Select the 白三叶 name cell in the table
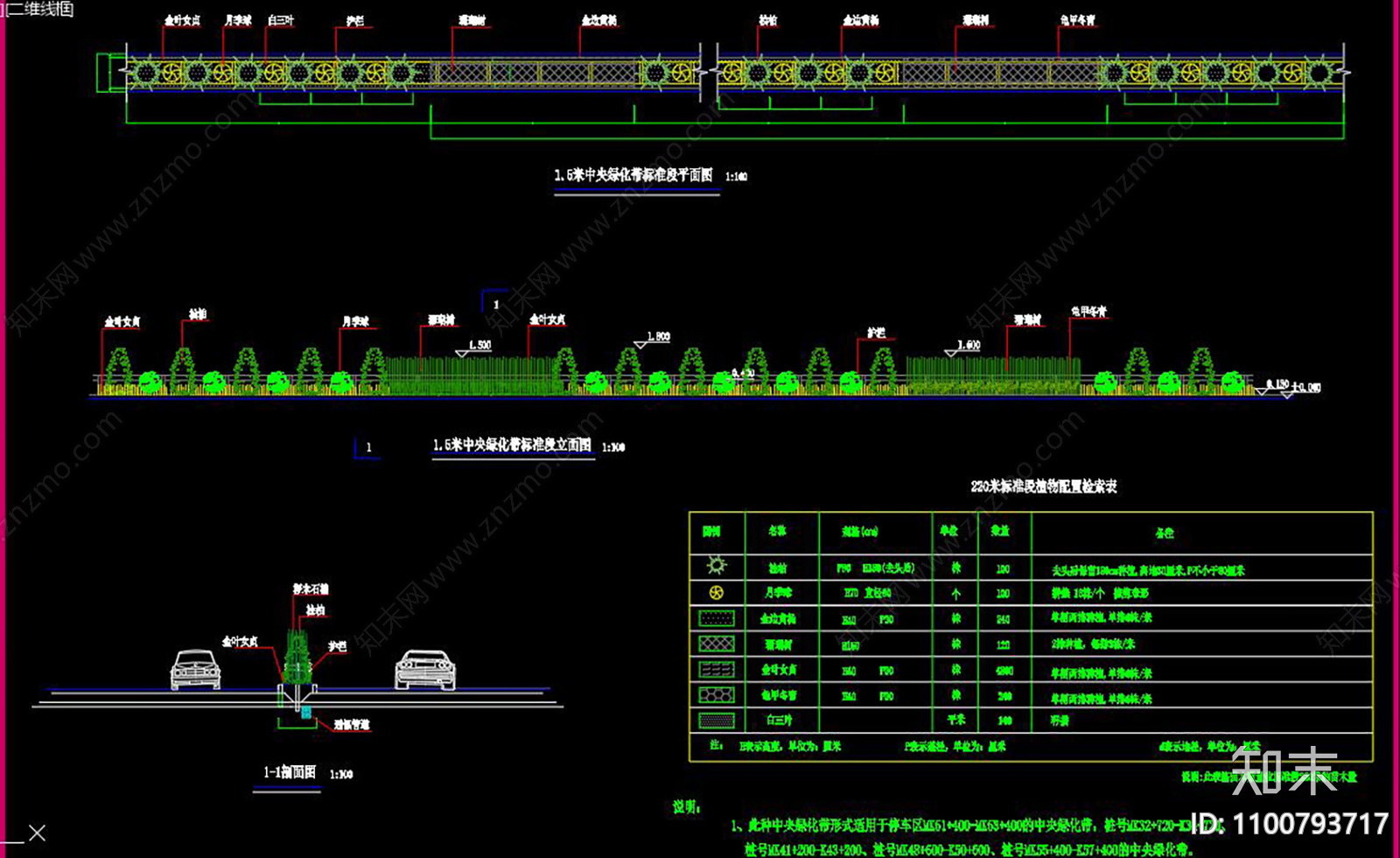 [780, 721]
